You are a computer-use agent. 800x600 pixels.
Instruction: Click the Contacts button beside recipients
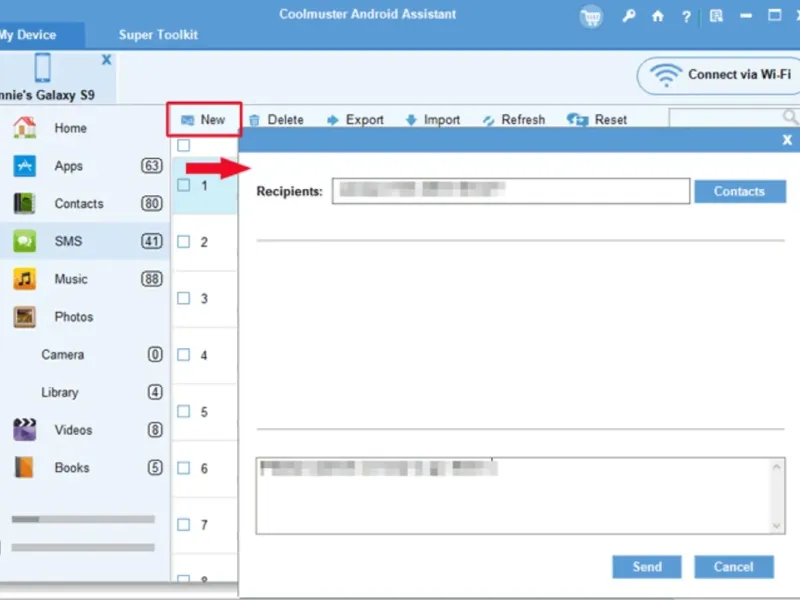tap(740, 191)
